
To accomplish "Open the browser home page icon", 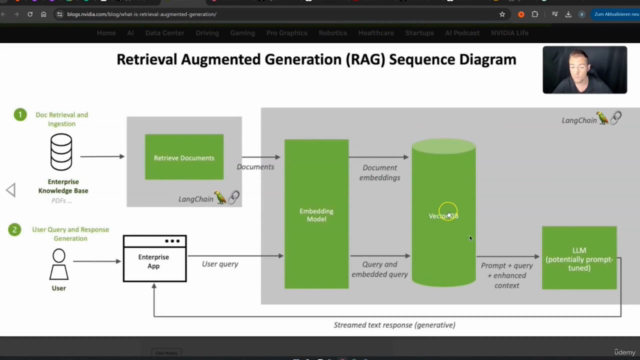I will pyautogui.click(x=43, y=14).
